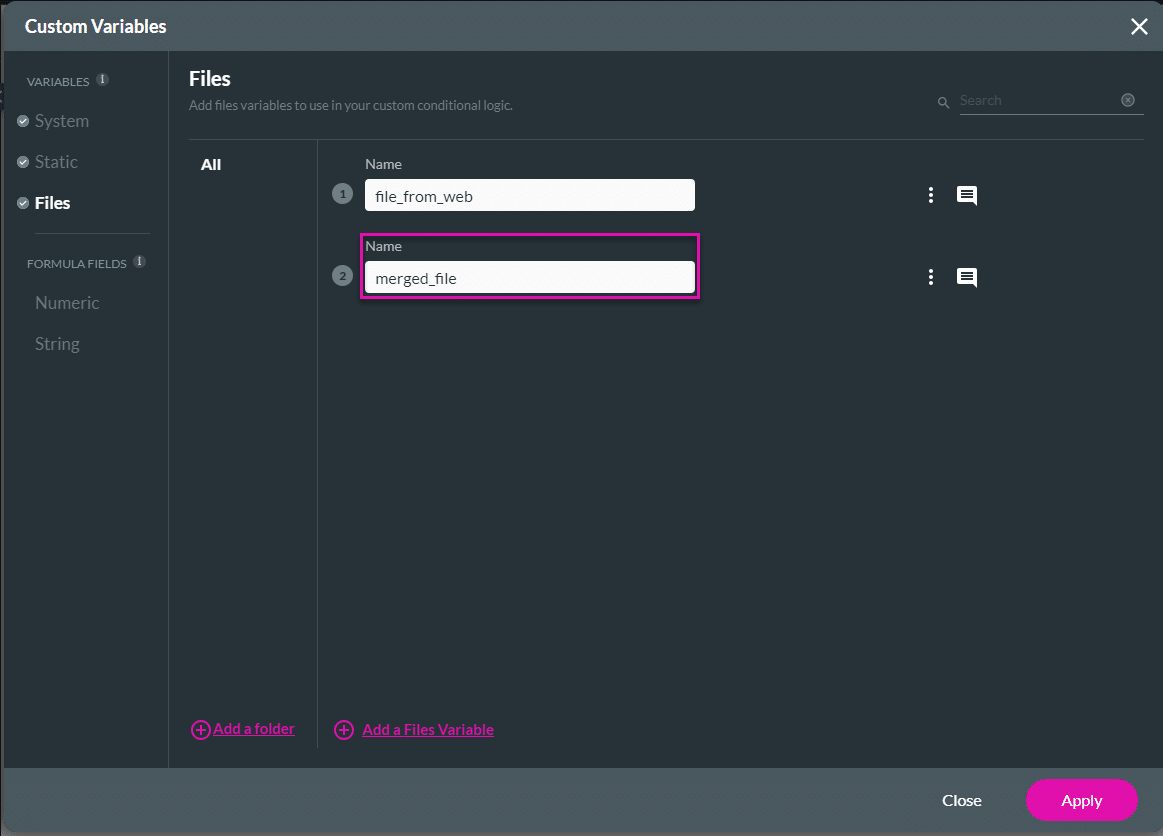
Task: Select the System variables section
Action: (61, 121)
